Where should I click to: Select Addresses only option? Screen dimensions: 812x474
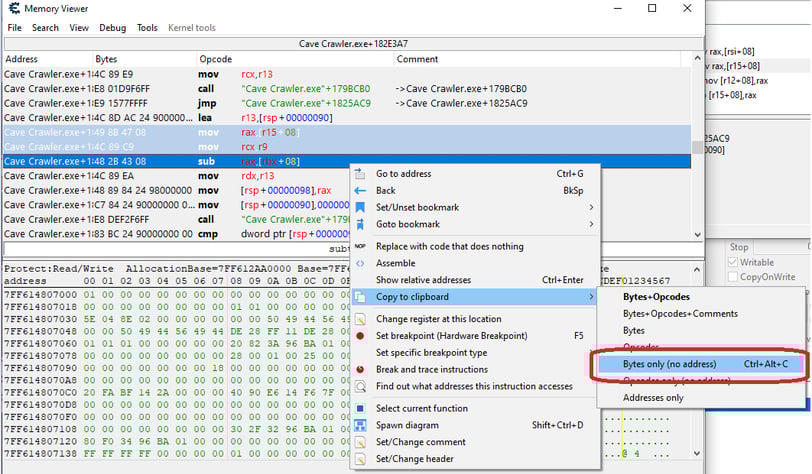[x=701, y=398]
